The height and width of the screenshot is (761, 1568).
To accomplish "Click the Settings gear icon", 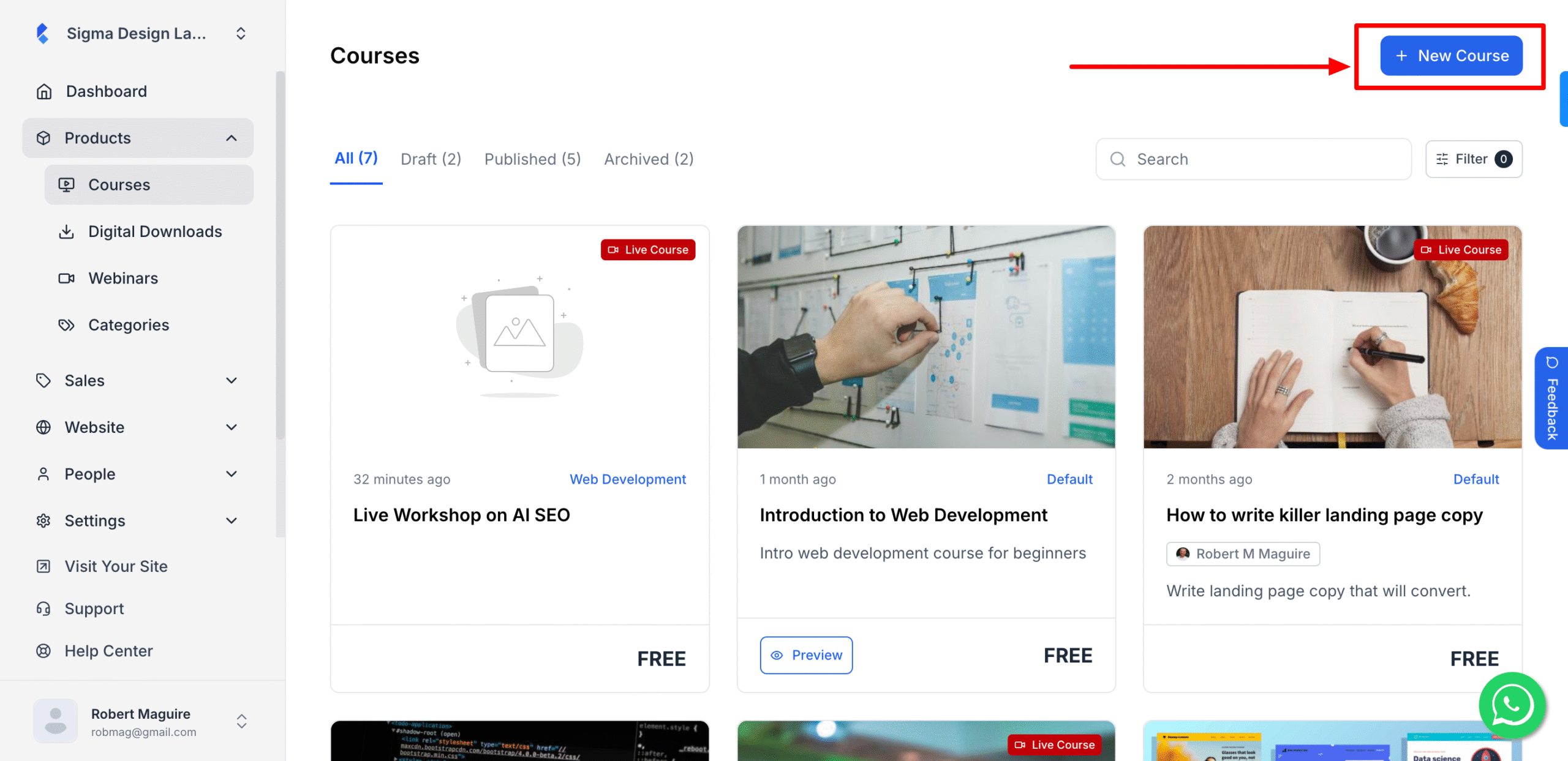I will [43, 520].
